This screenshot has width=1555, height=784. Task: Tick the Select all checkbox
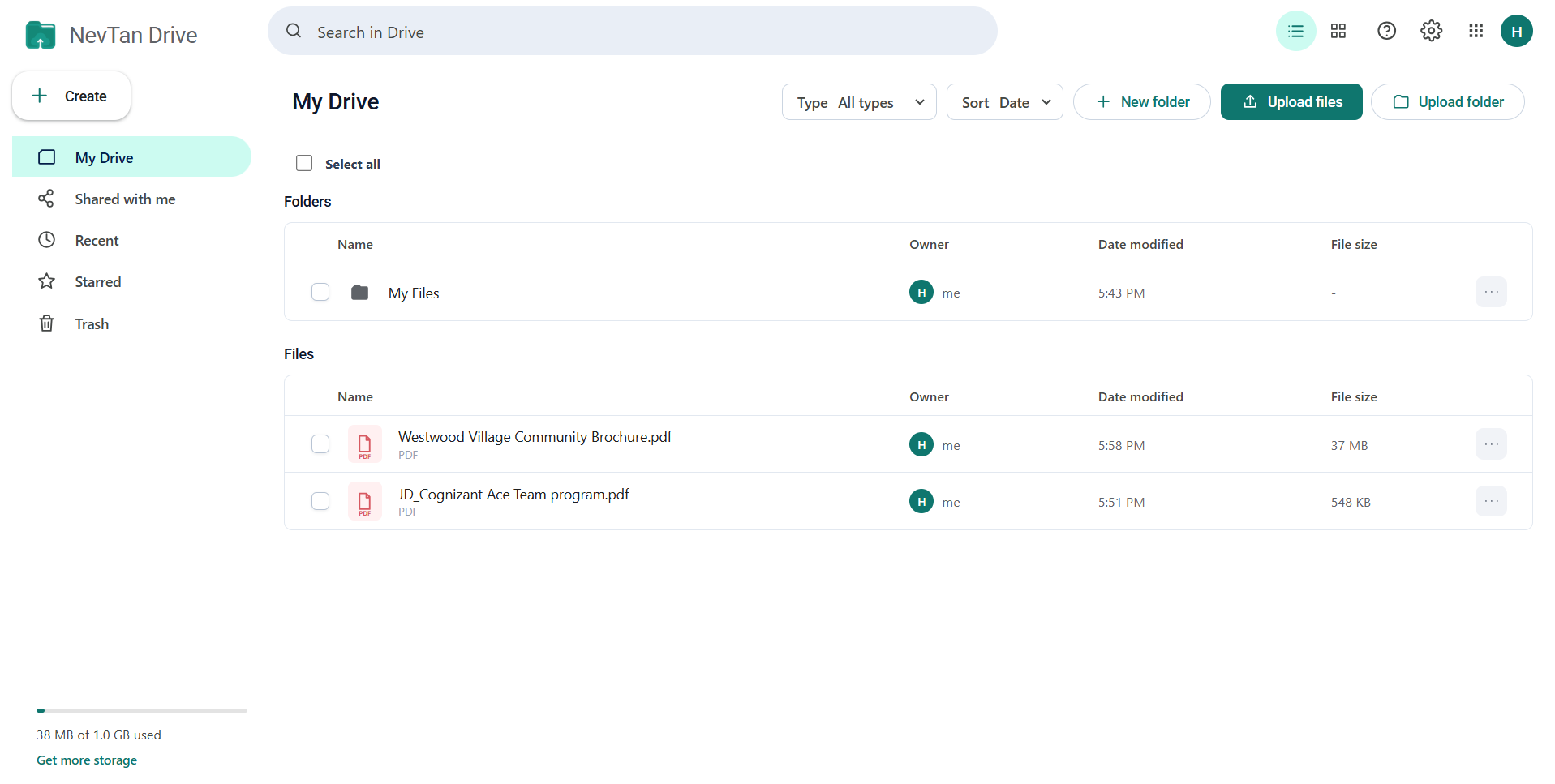[x=304, y=163]
